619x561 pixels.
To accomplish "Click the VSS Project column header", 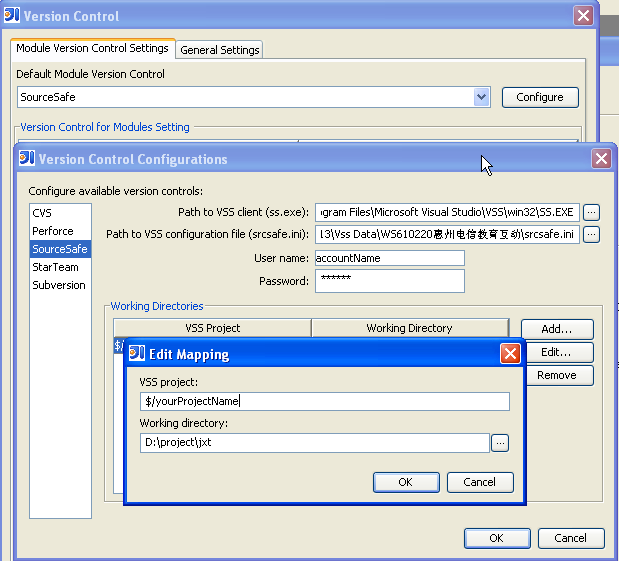I will 212,328.
